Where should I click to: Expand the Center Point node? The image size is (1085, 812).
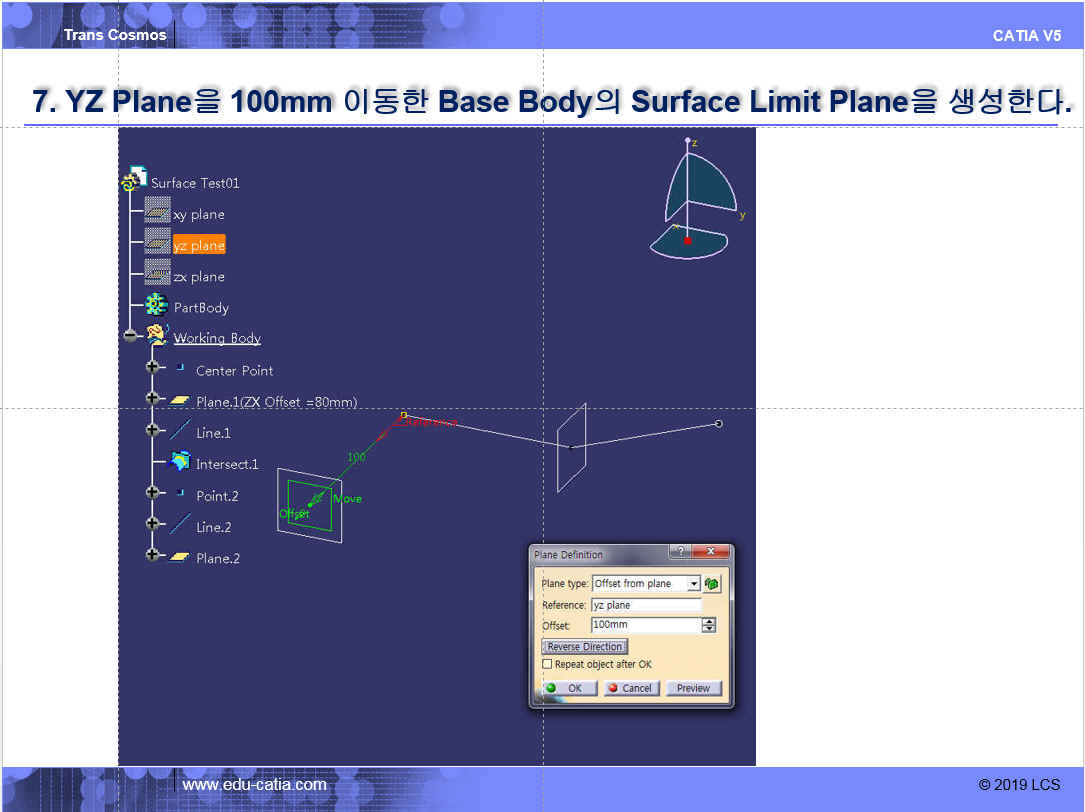(153, 367)
